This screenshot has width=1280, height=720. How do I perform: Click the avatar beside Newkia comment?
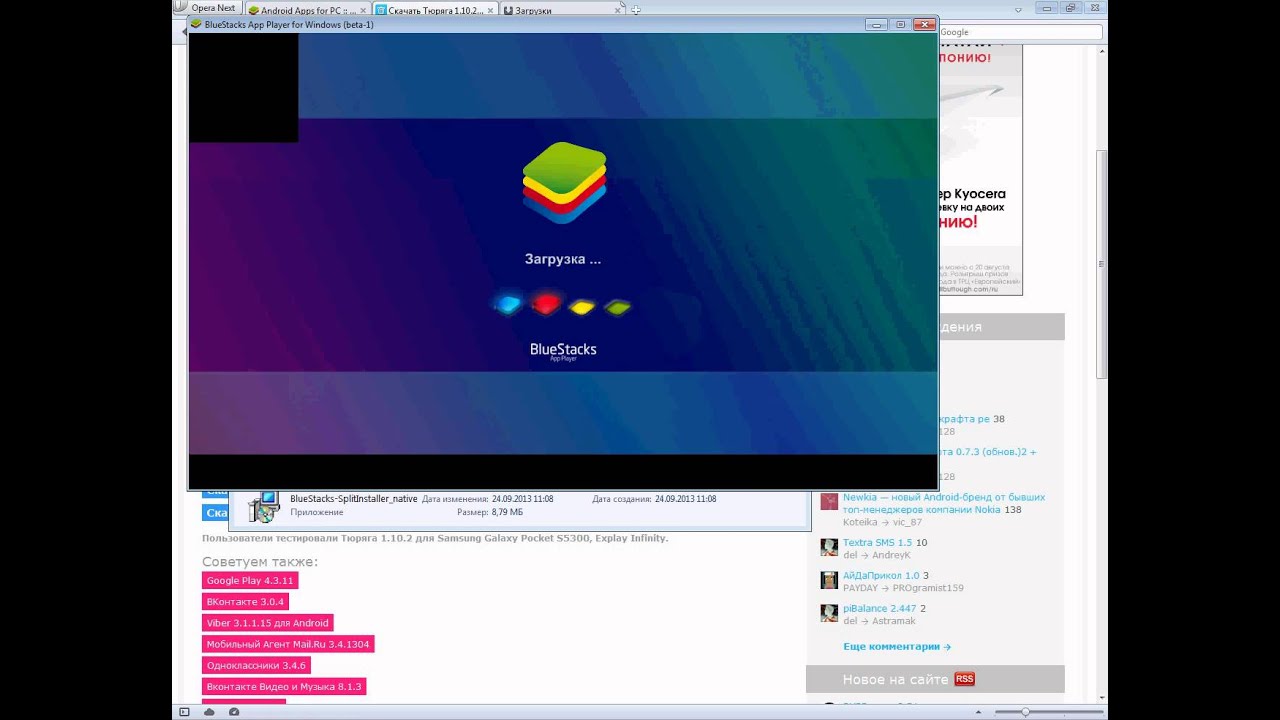829,502
